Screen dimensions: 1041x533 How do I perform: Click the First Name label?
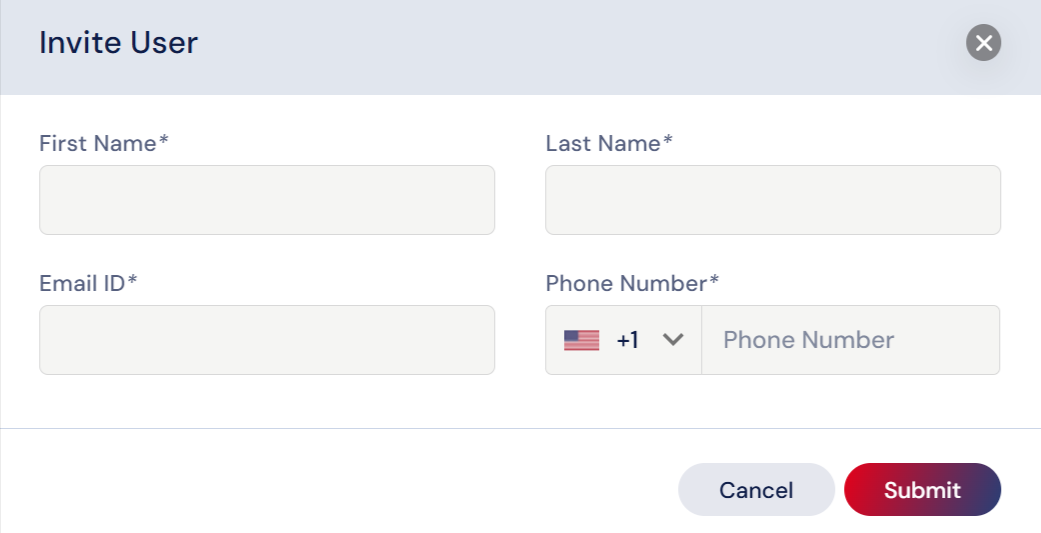98,143
